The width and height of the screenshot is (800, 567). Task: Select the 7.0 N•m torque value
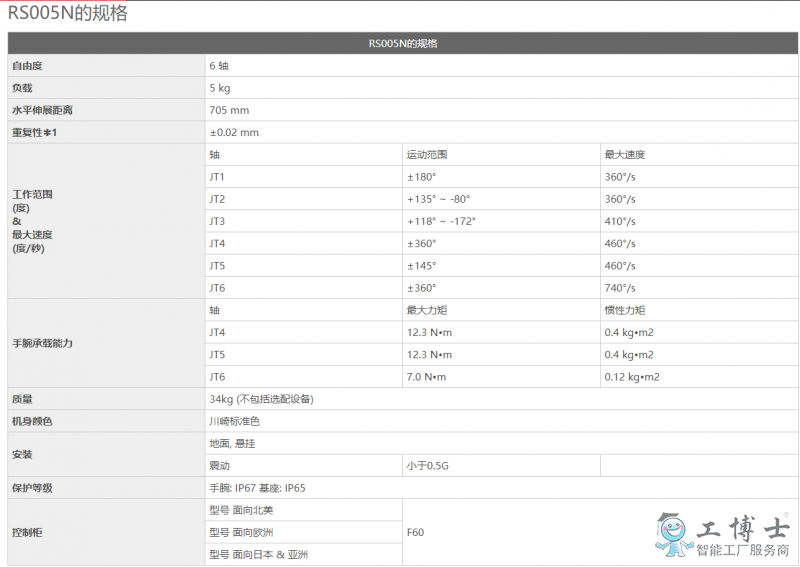pyautogui.click(x=427, y=377)
